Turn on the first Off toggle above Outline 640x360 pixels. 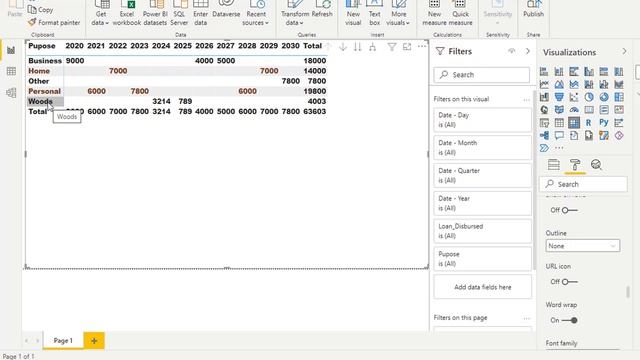(x=569, y=210)
